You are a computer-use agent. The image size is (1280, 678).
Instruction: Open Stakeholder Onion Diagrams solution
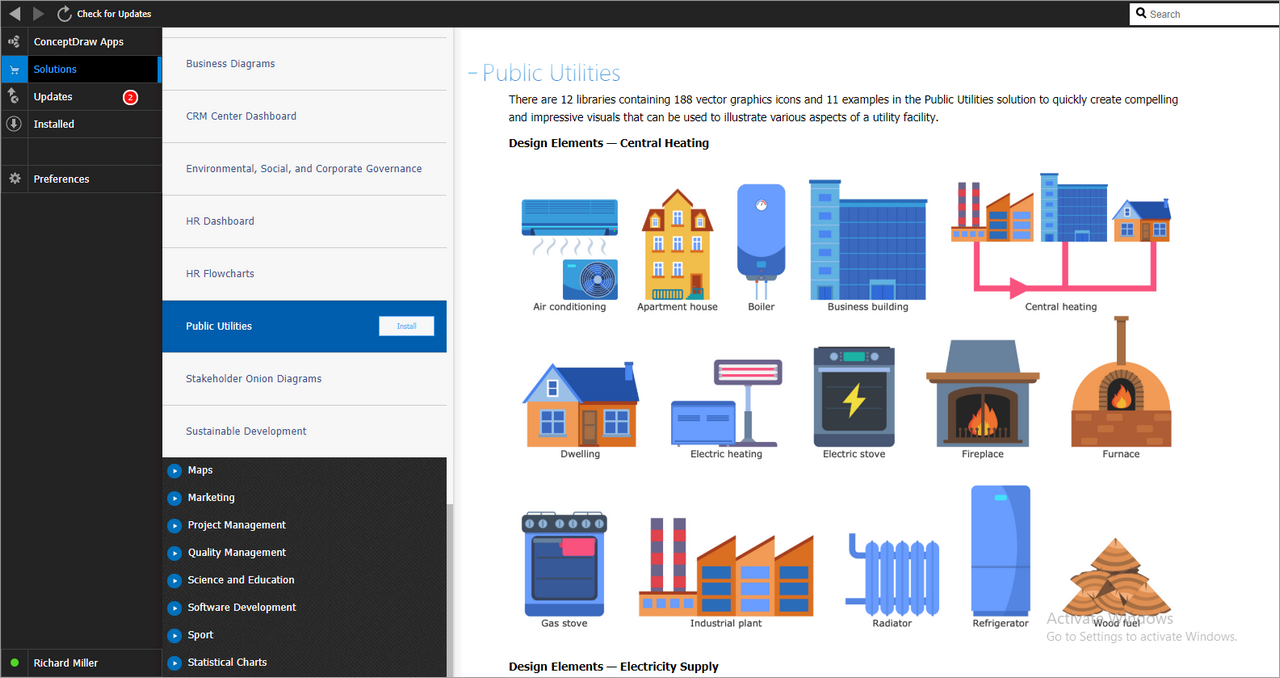tap(304, 379)
